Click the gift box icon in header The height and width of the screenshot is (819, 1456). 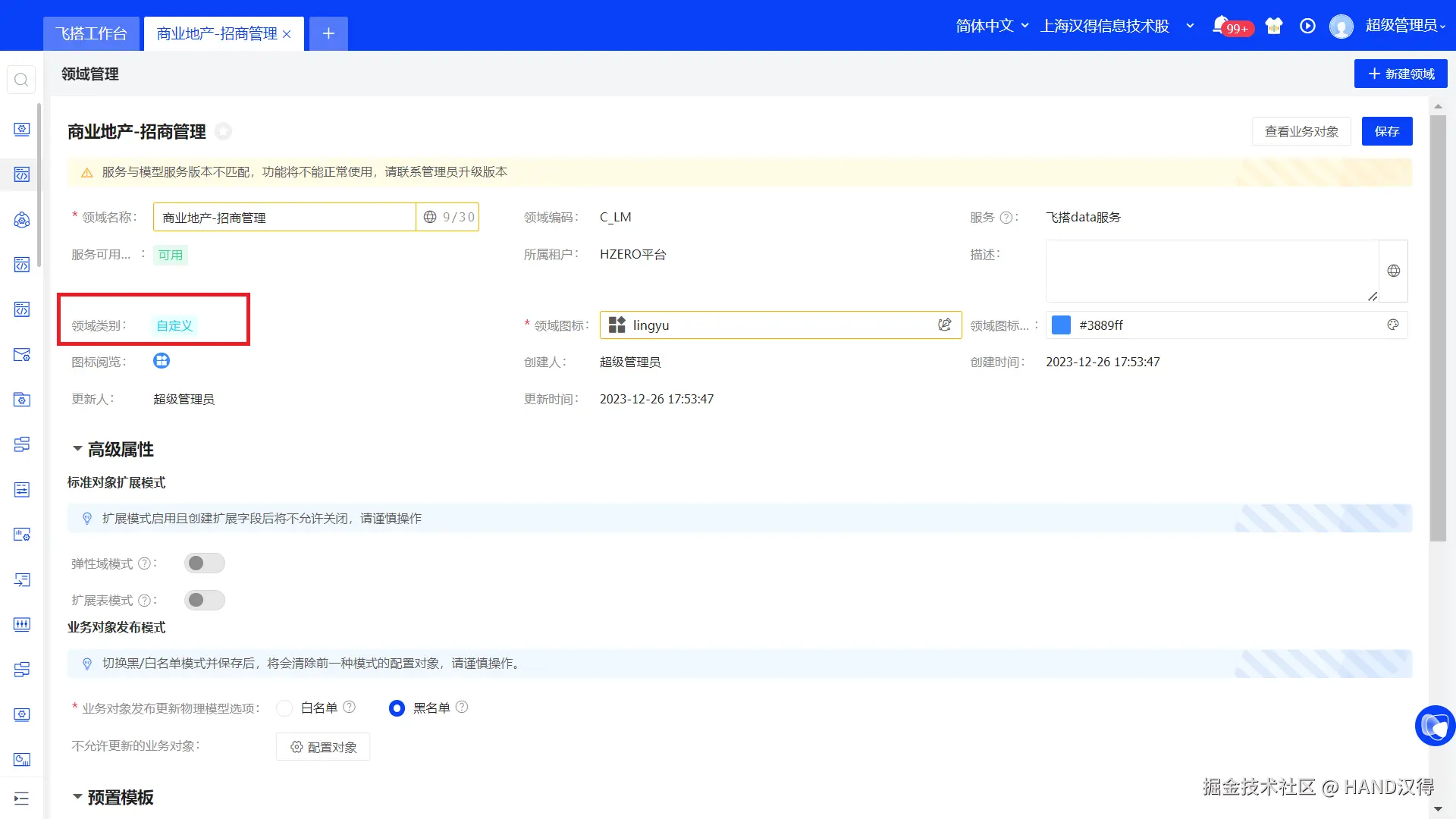[x=1274, y=26]
